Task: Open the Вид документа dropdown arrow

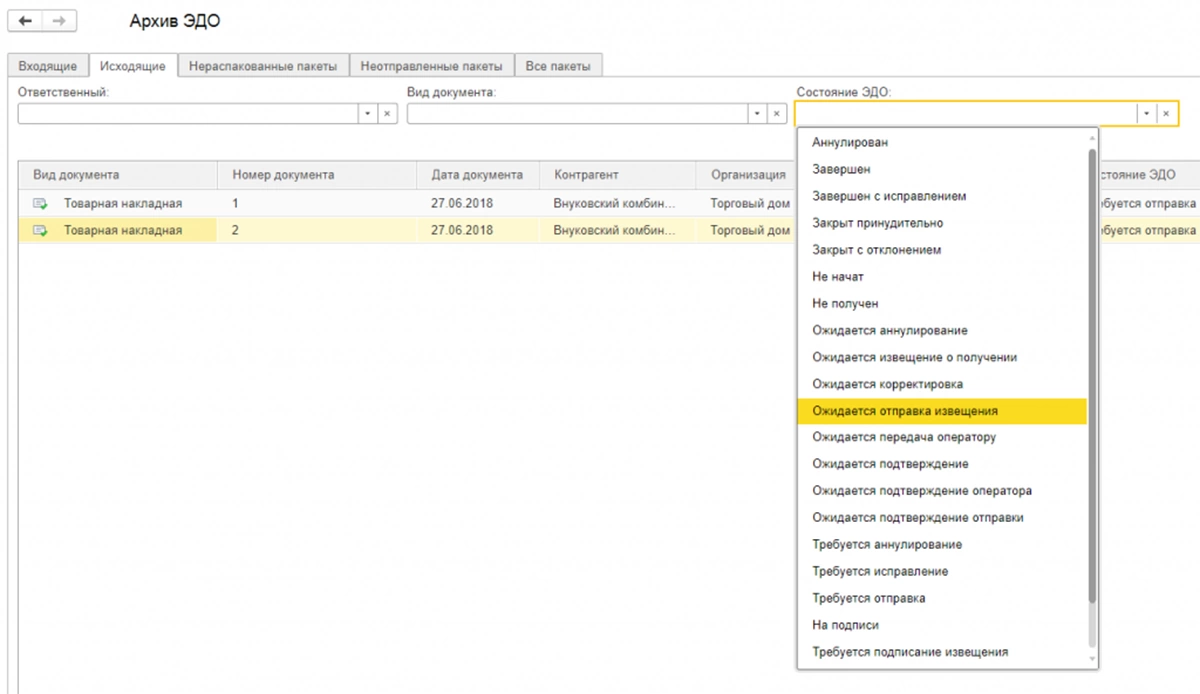Action: pos(757,114)
